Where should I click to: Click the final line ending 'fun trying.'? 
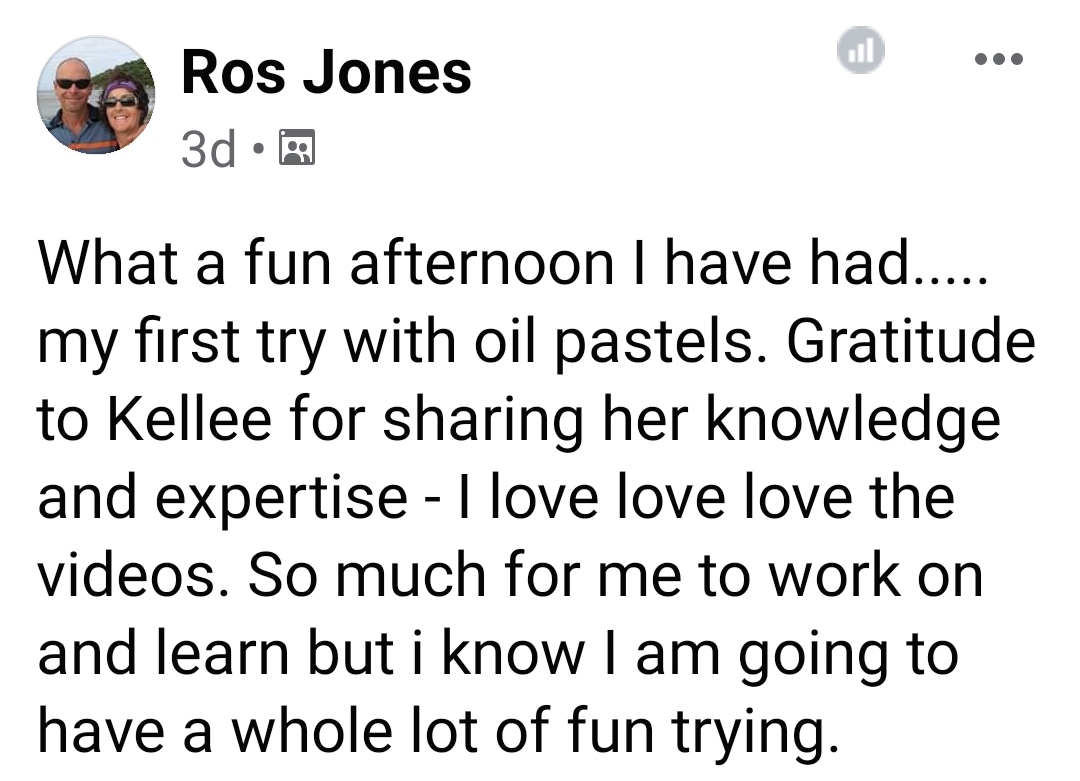click(439, 731)
